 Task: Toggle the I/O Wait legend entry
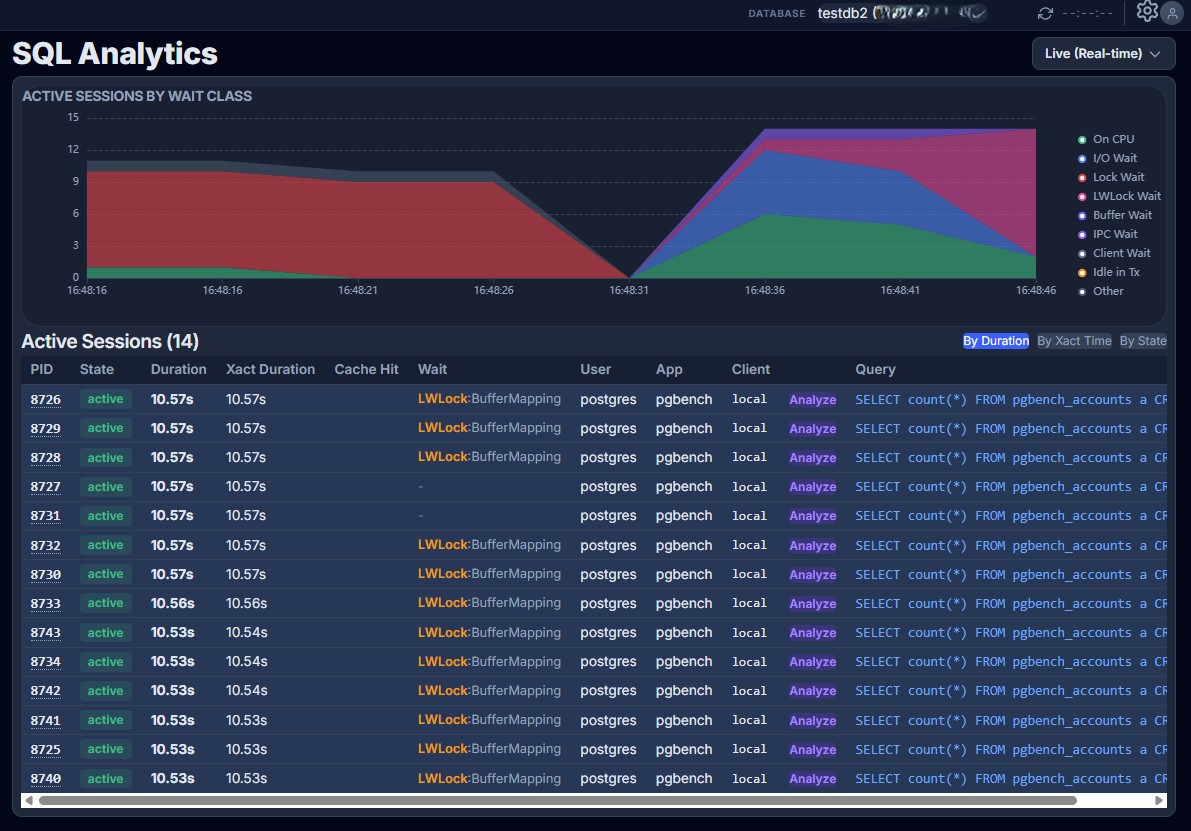point(1114,158)
